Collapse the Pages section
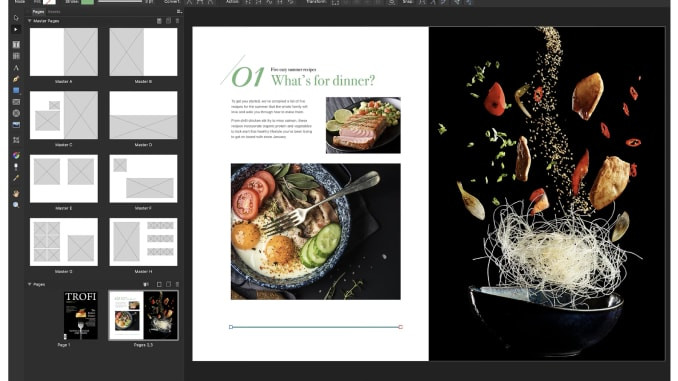Image resolution: width=678 pixels, height=381 pixels. point(29,284)
